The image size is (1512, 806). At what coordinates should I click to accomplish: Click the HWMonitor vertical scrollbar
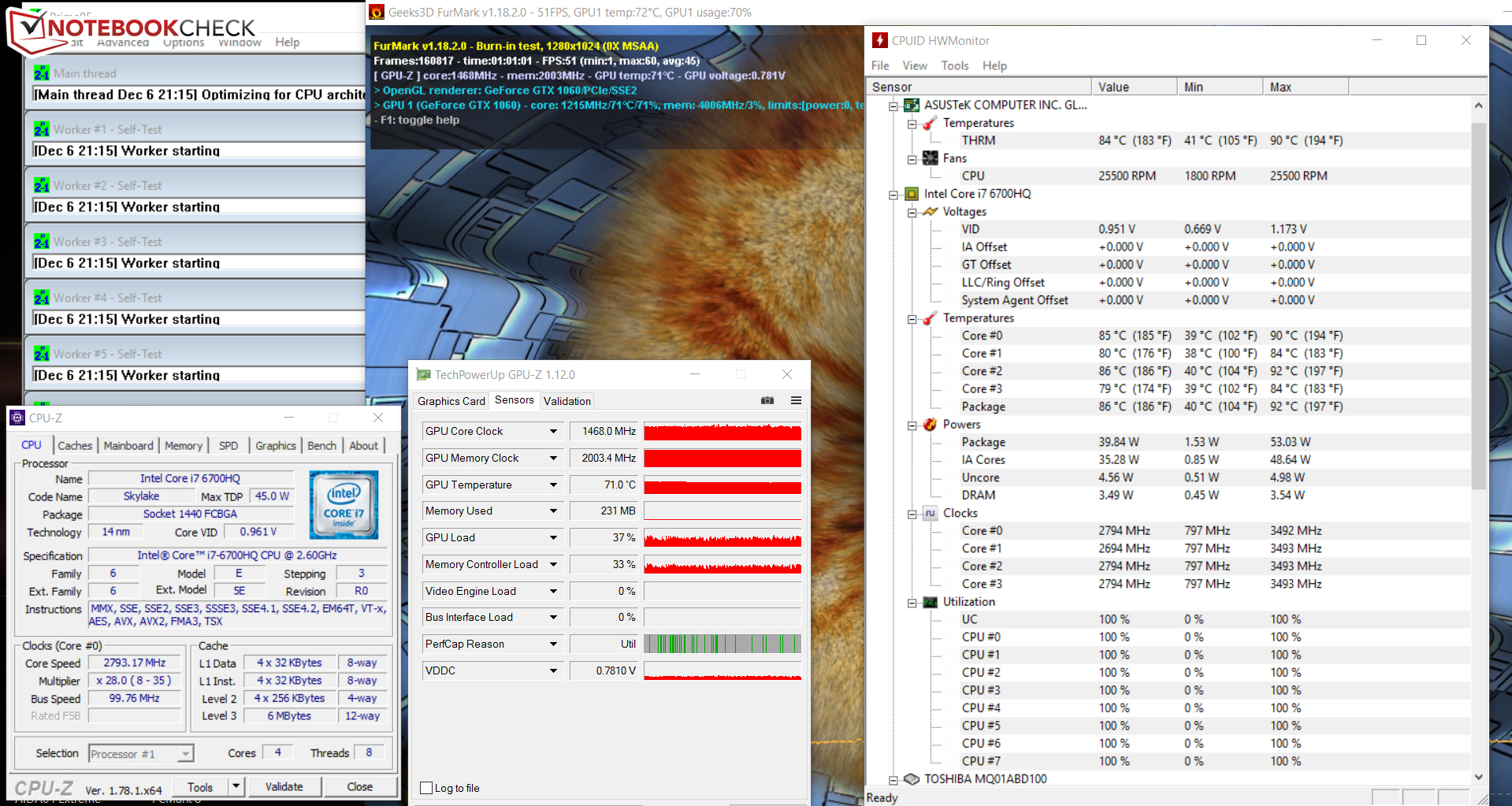(x=1478, y=306)
